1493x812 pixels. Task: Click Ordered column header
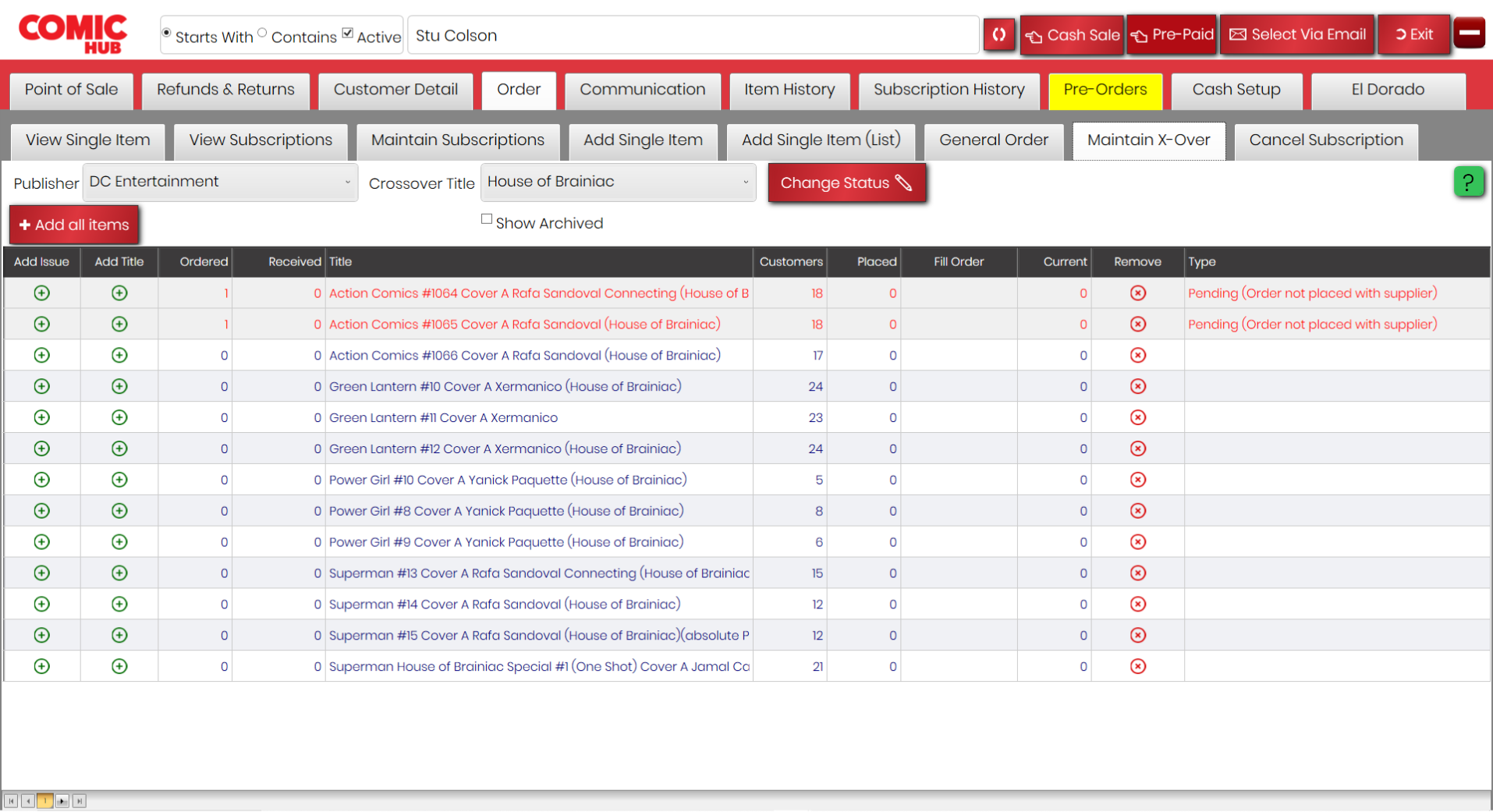pos(195,262)
